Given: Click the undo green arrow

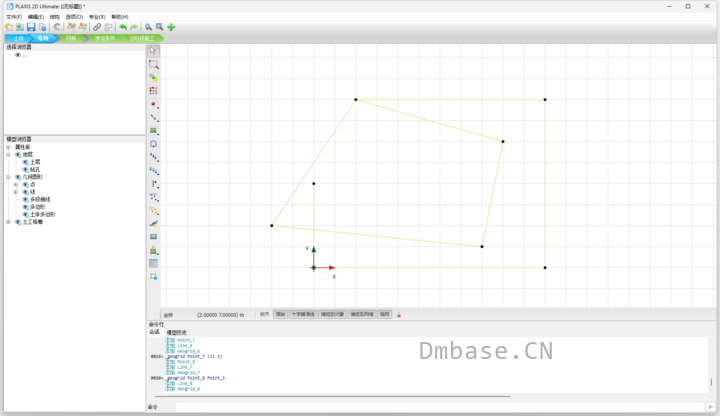Looking at the screenshot, I should click(123, 27).
